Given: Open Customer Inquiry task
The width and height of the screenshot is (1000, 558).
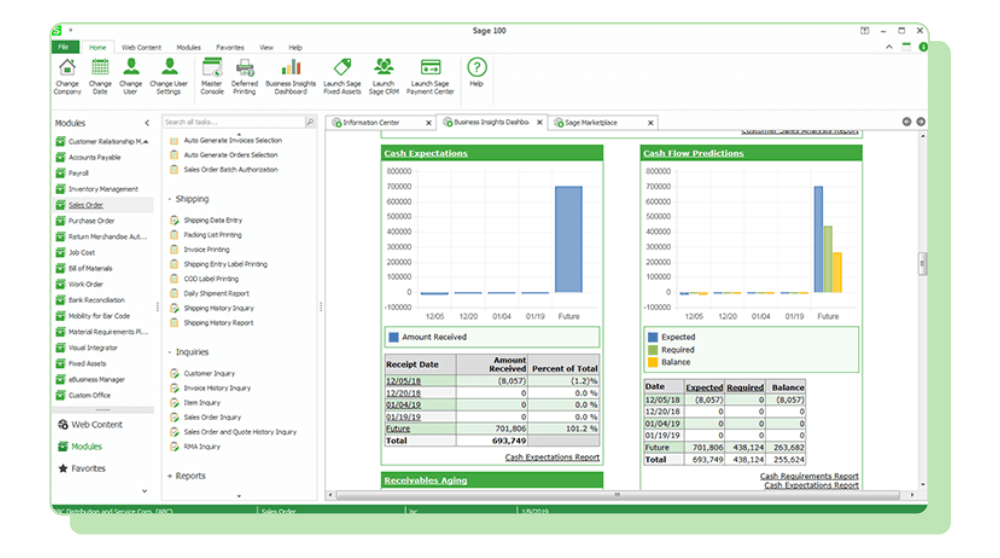Looking at the screenshot, I should click(209, 373).
